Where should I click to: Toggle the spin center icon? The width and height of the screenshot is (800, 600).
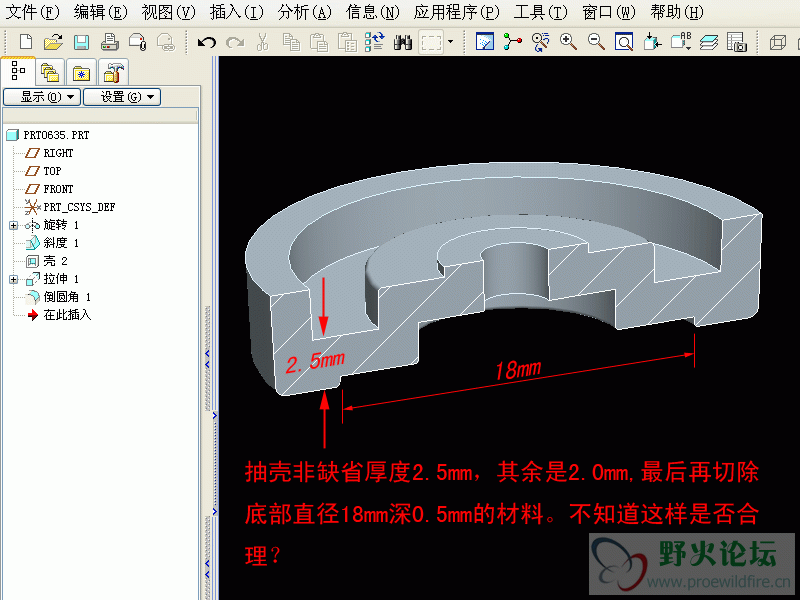coord(512,42)
